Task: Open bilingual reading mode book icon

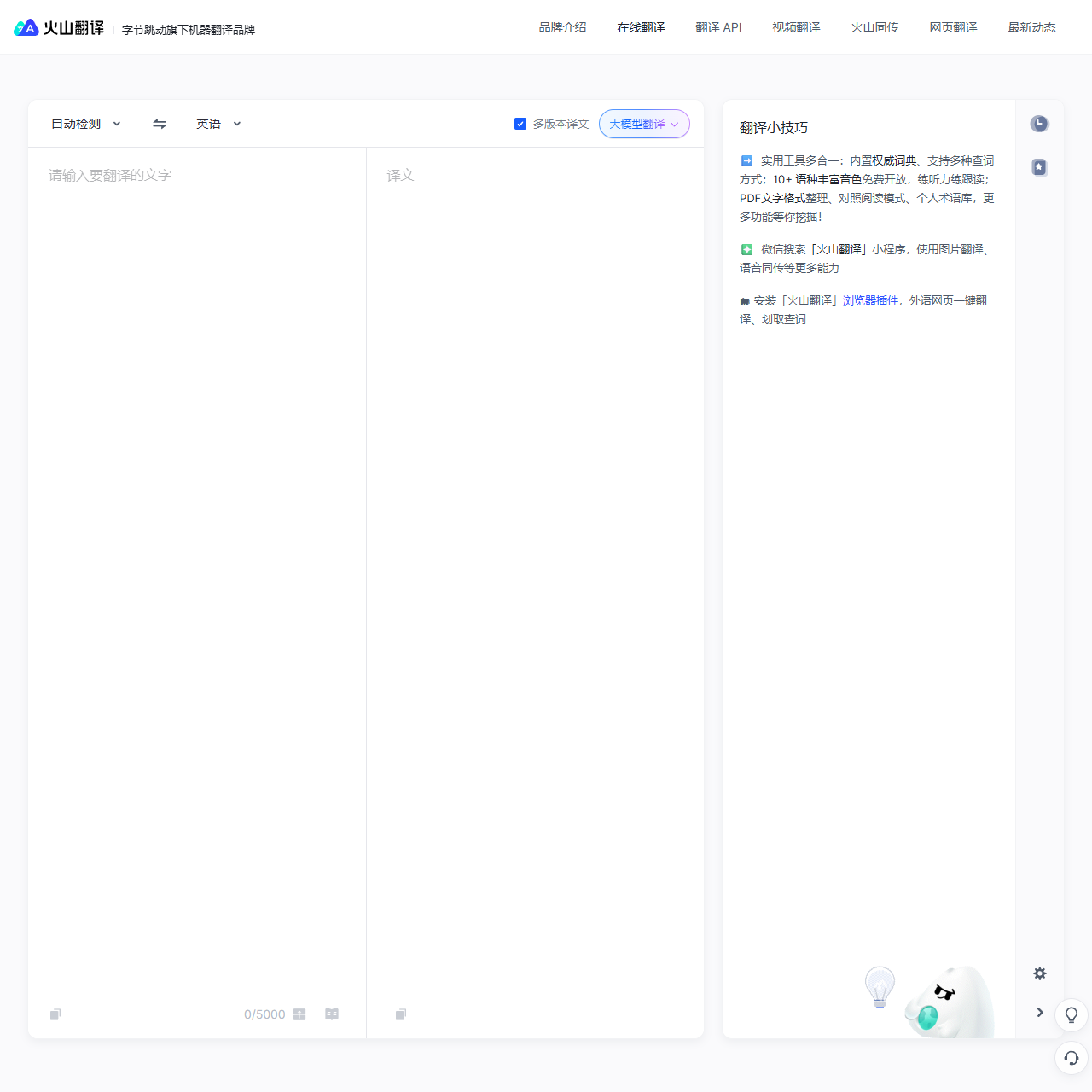Action: tap(332, 1014)
